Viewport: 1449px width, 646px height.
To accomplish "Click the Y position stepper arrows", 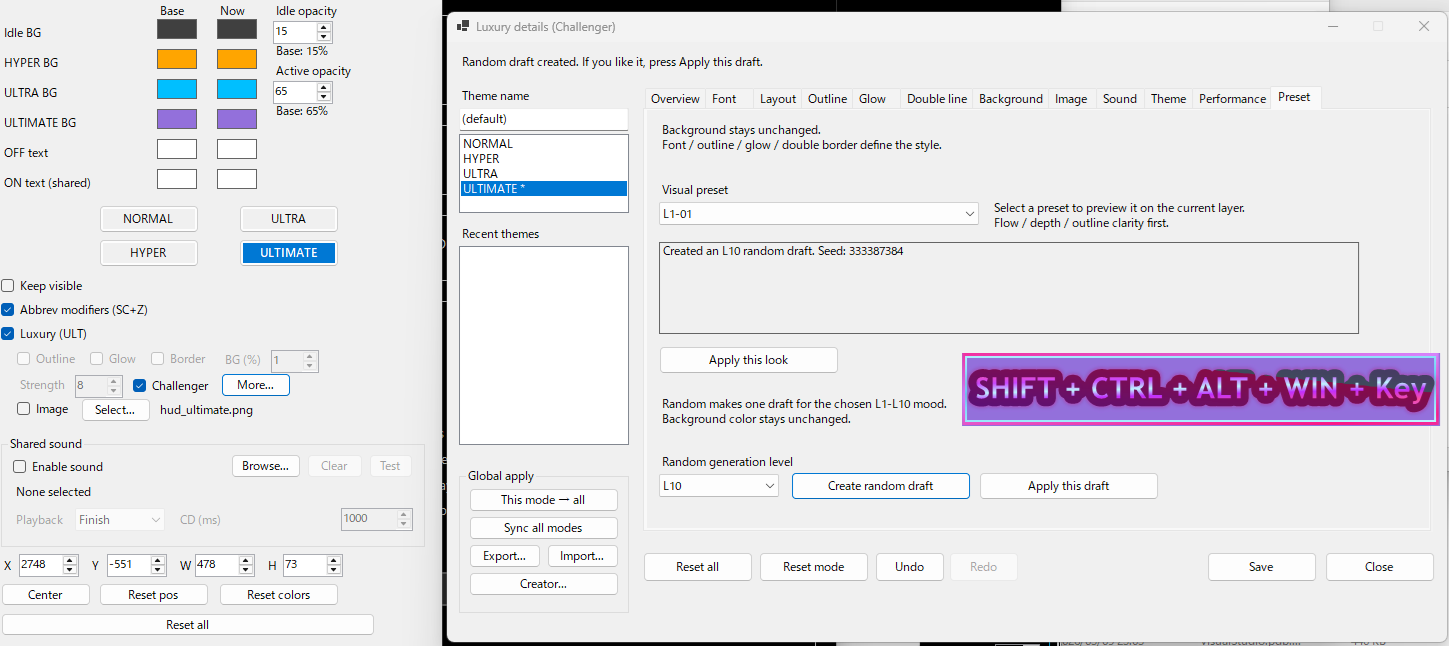I will [x=159, y=565].
